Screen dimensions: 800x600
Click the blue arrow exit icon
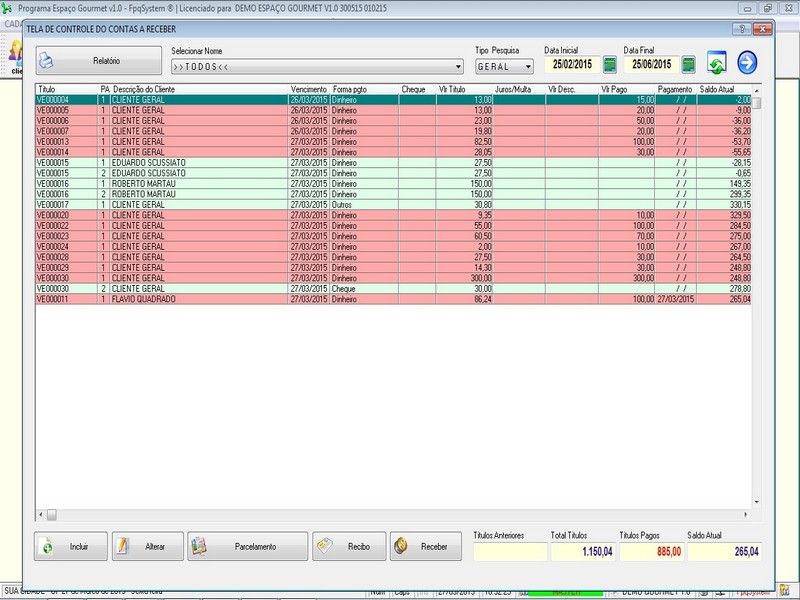[x=747, y=64]
